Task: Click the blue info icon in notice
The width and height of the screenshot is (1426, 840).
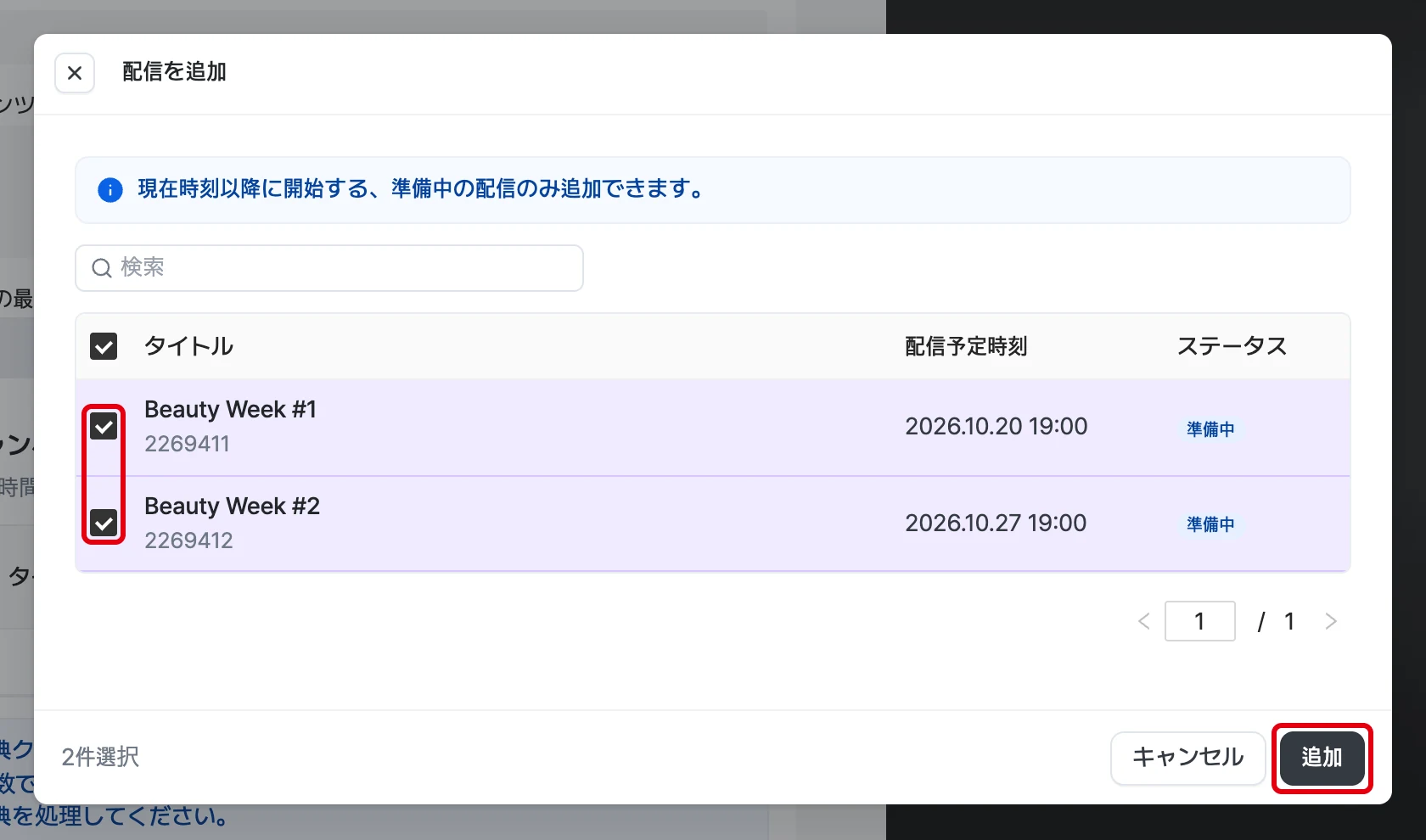Action: click(110, 189)
